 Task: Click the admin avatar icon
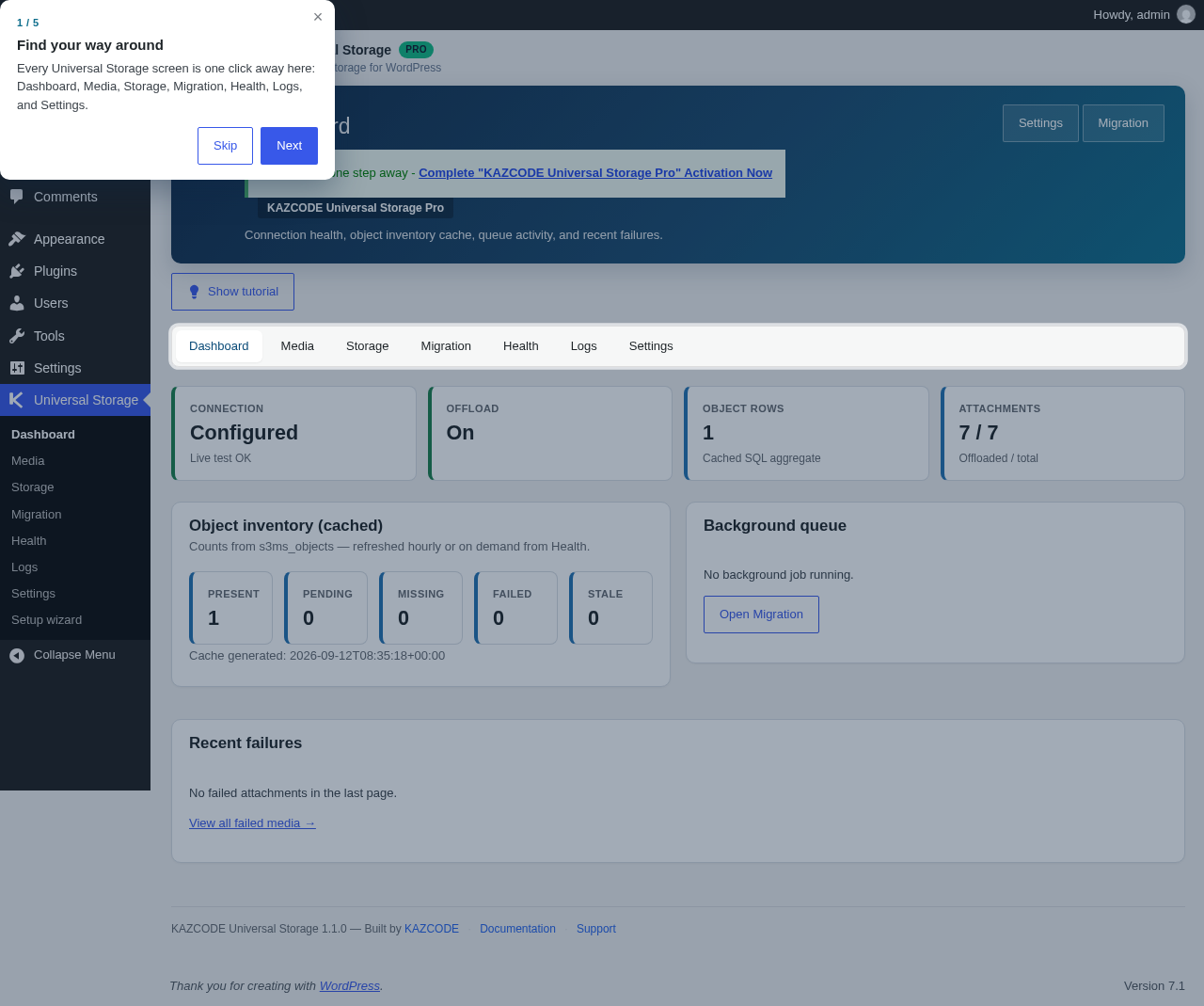click(x=1185, y=14)
